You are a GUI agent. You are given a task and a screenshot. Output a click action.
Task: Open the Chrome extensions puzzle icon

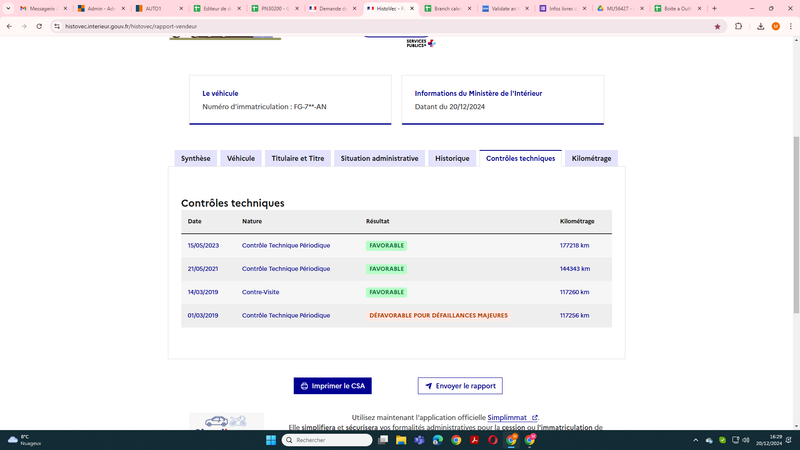coord(738,27)
